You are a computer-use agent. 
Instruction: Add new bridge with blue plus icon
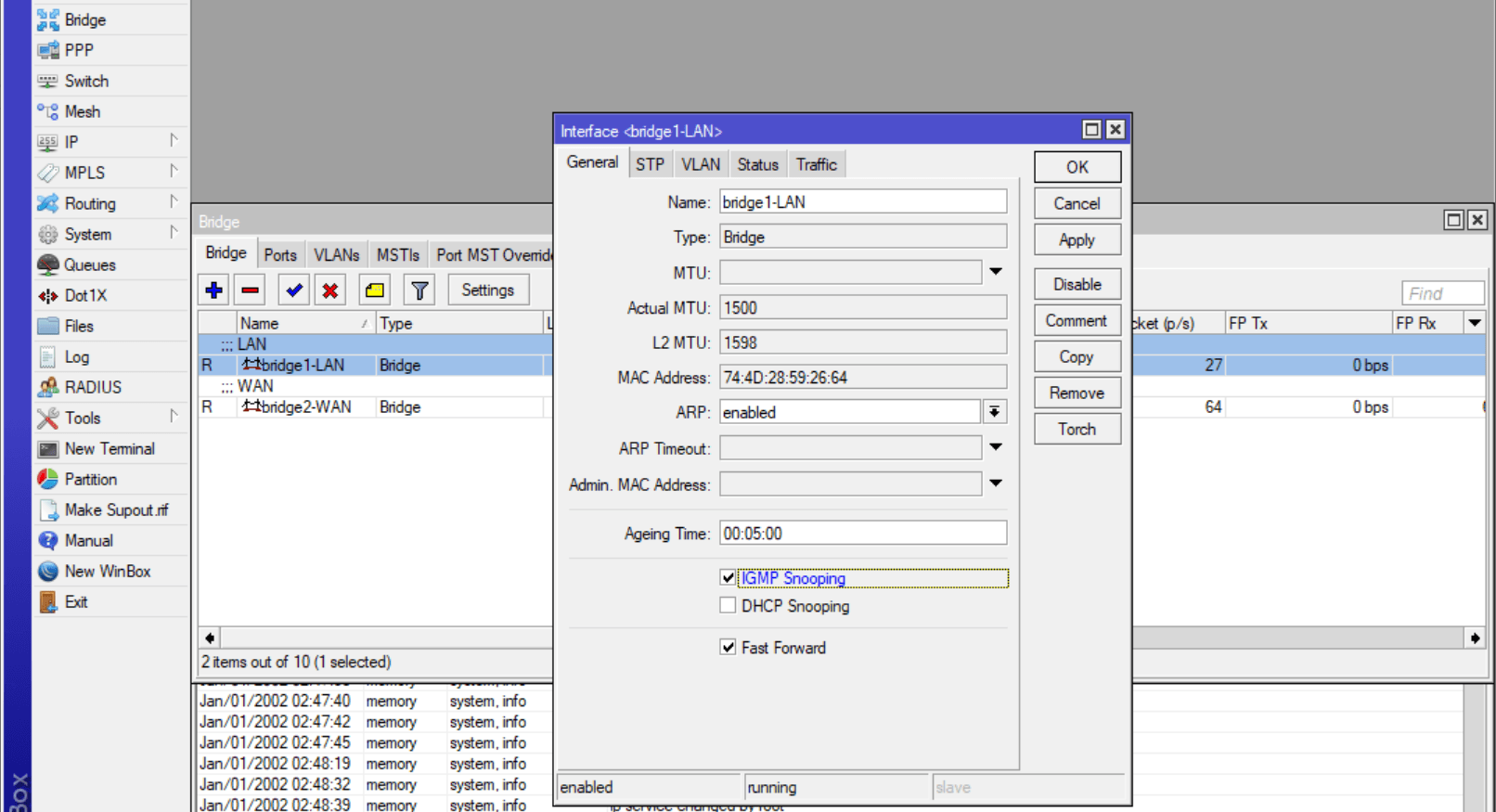213,290
